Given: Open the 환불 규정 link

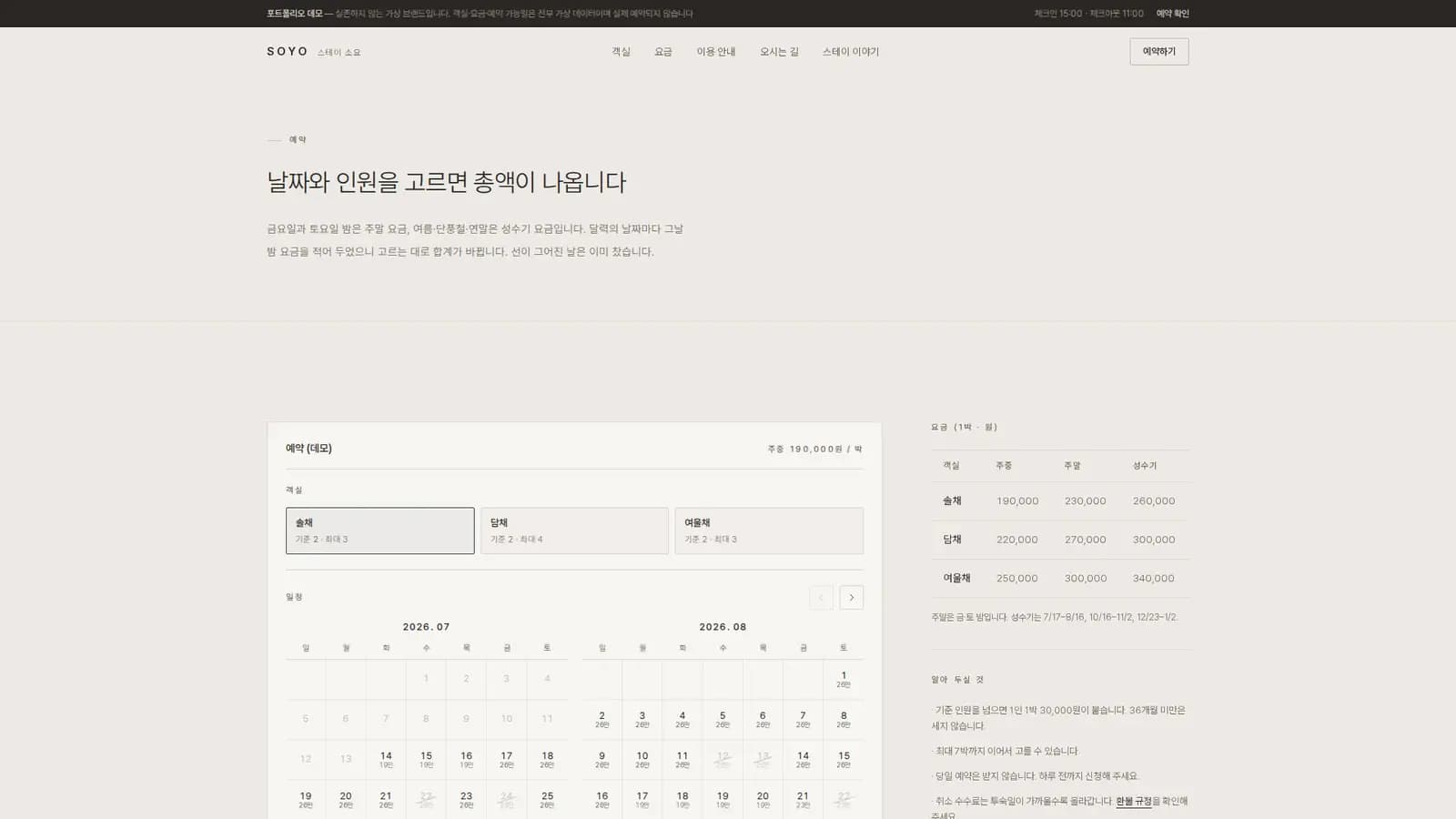Looking at the screenshot, I should point(1134,801).
